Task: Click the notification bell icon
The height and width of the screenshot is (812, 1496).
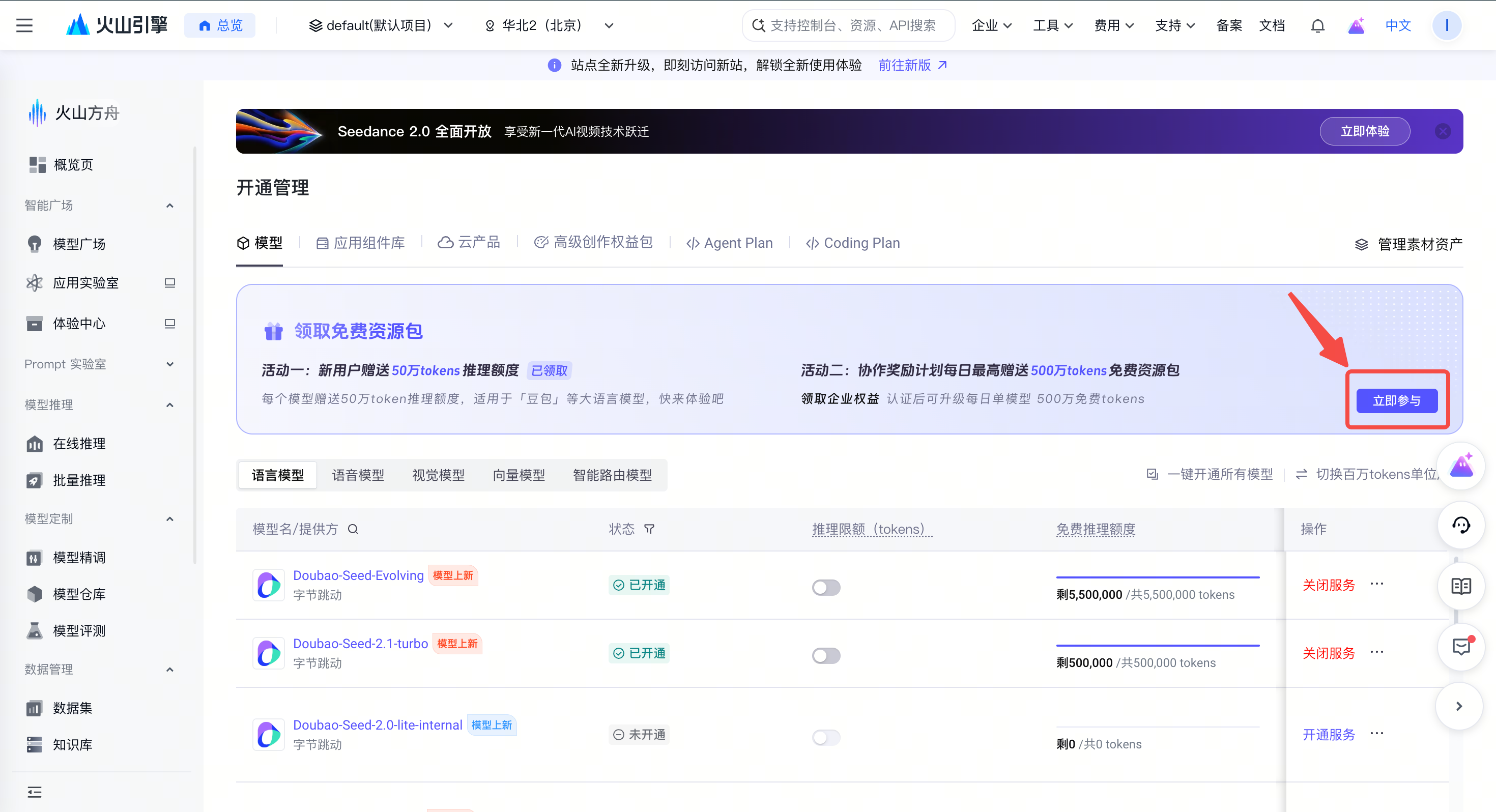Action: coord(1318,25)
